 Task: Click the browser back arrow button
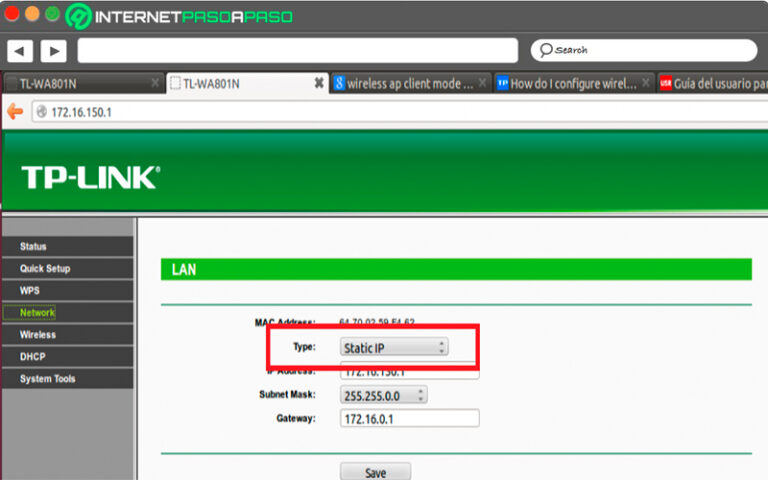tap(20, 51)
